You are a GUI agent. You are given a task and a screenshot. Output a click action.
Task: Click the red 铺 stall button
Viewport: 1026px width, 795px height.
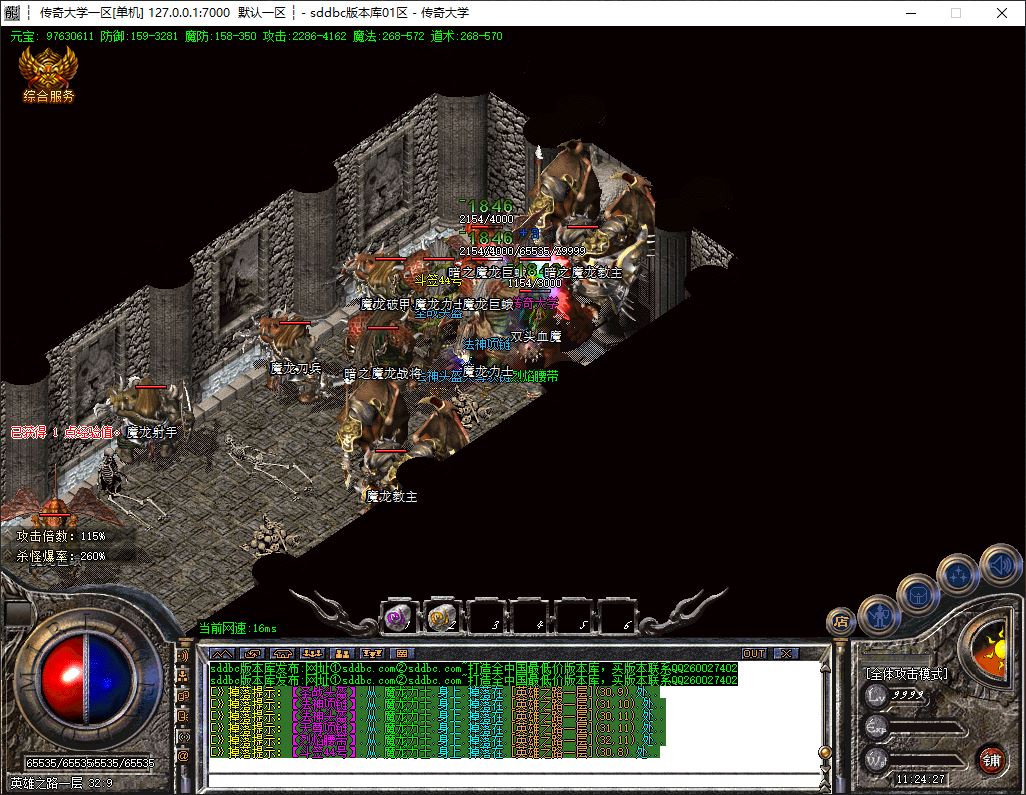tap(991, 760)
